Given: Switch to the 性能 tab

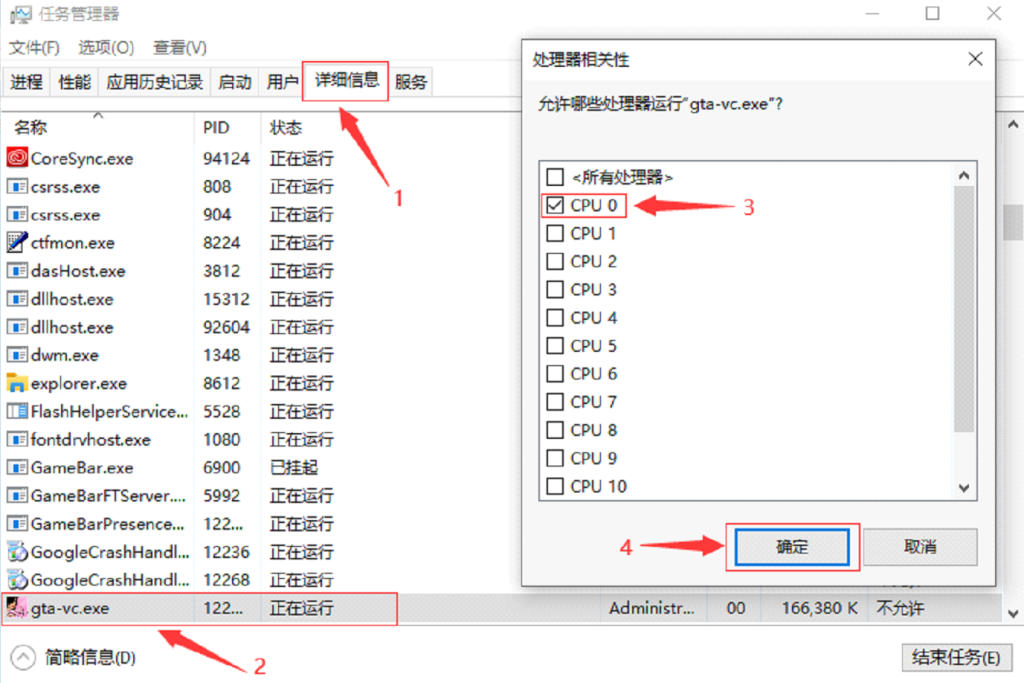Looking at the screenshot, I should 74,82.
